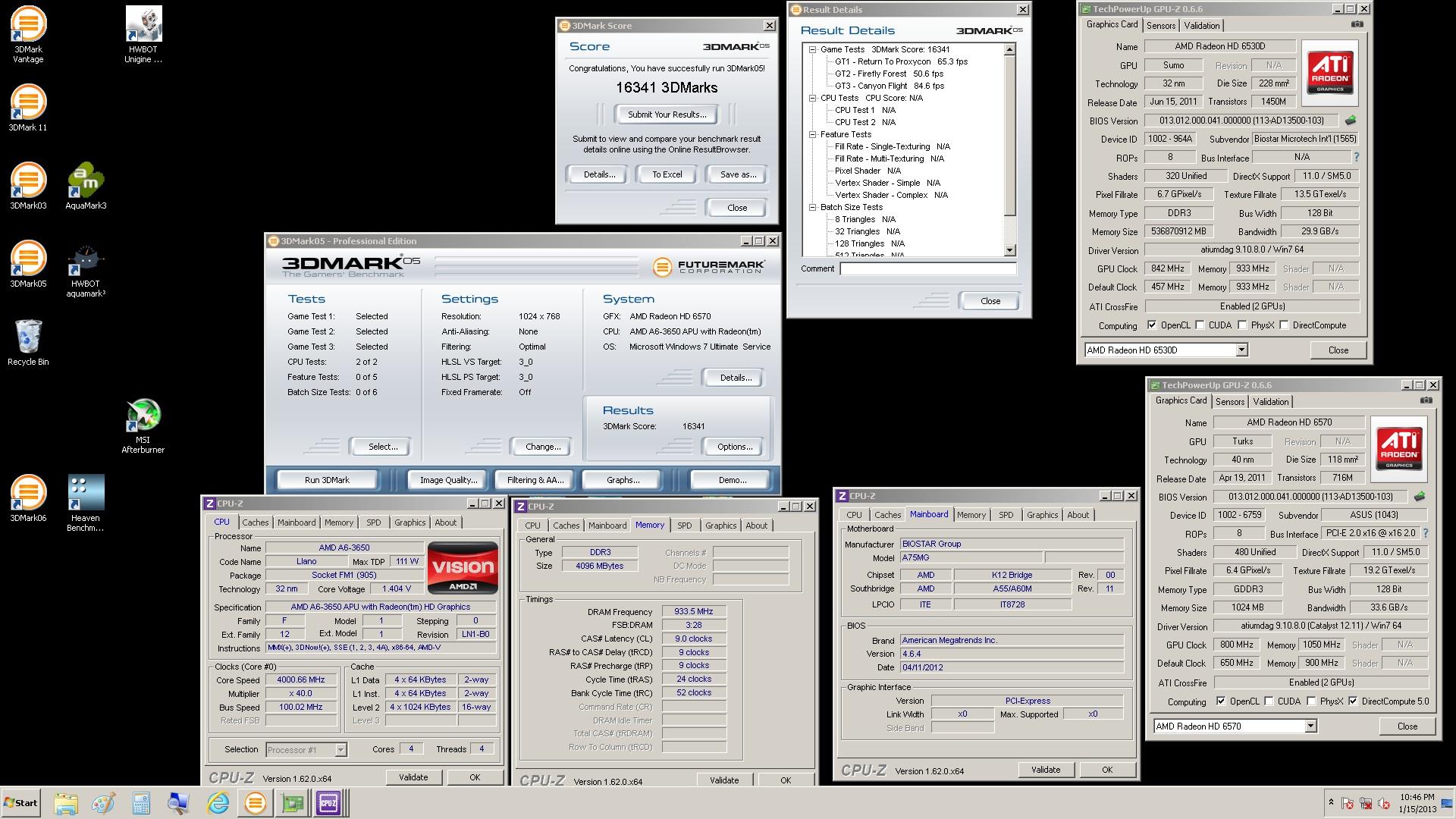The image size is (1456, 819).
Task: Launch the Heaven Benchmark desktop icon
Action: pos(86,504)
